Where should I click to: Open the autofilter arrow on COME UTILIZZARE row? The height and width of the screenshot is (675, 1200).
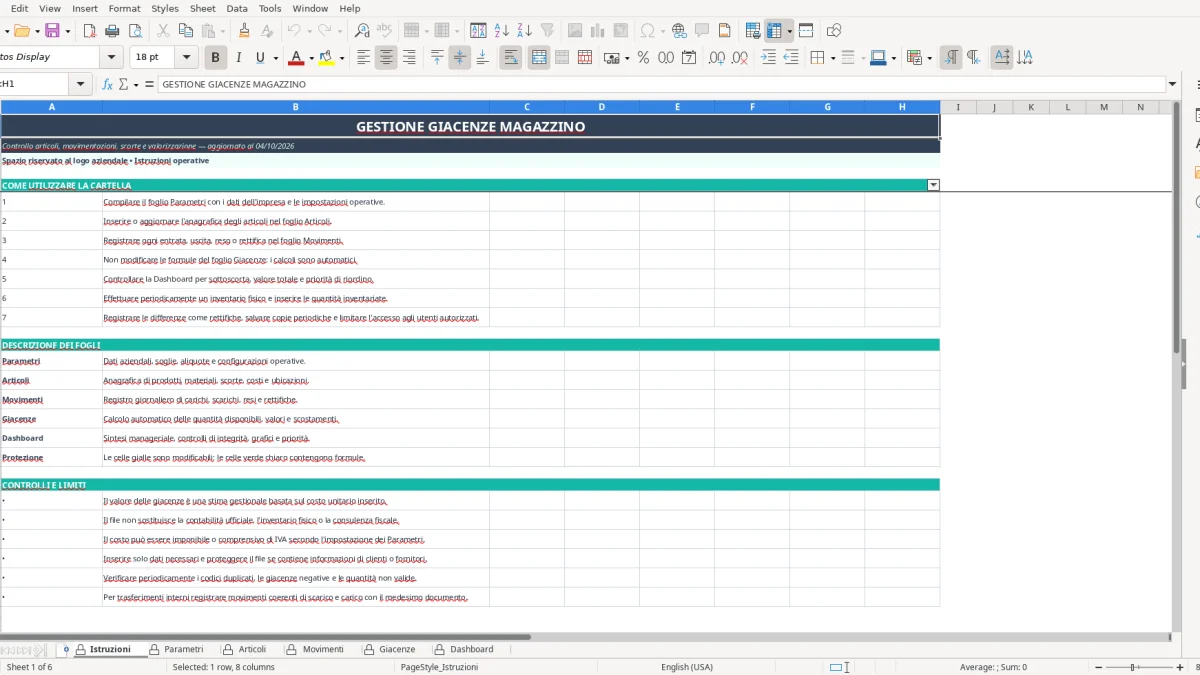934,185
